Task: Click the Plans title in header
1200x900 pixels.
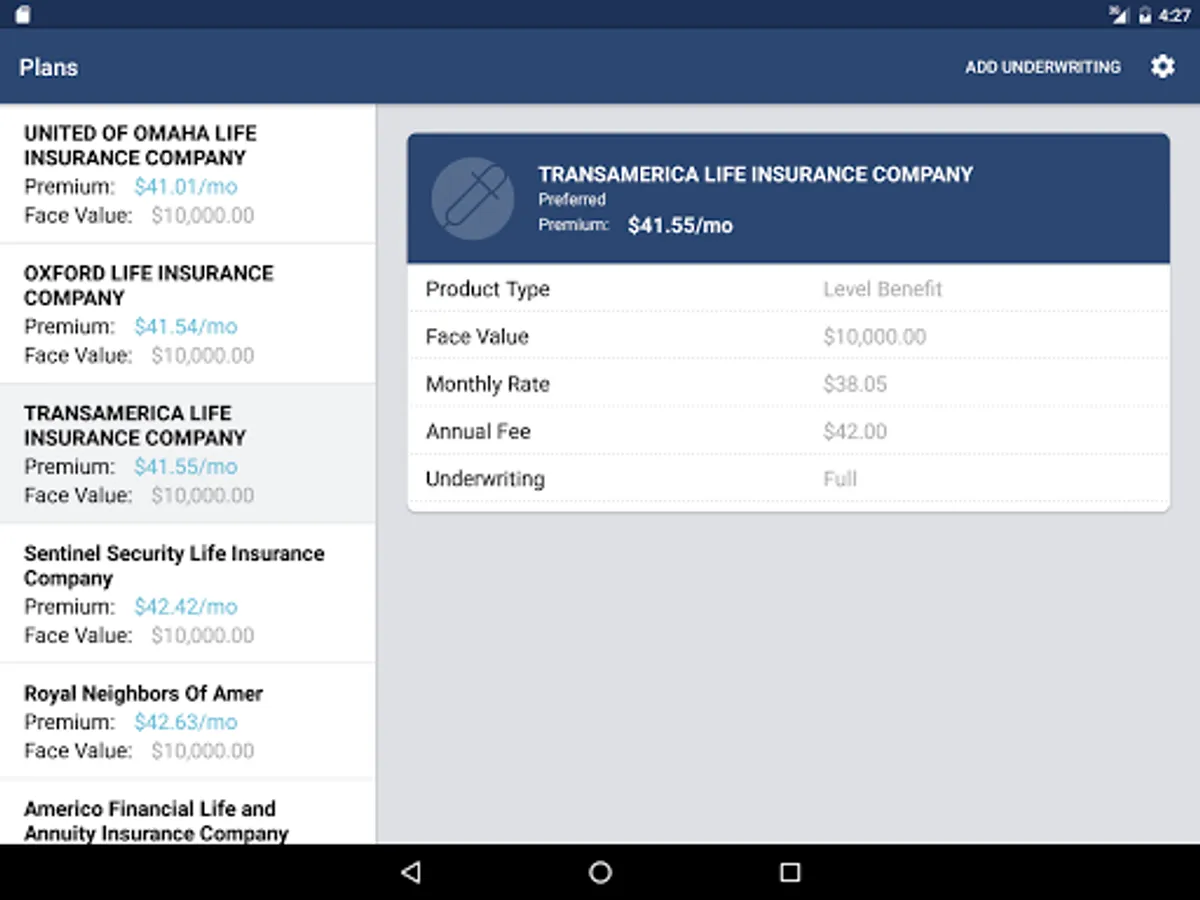Action: click(48, 67)
